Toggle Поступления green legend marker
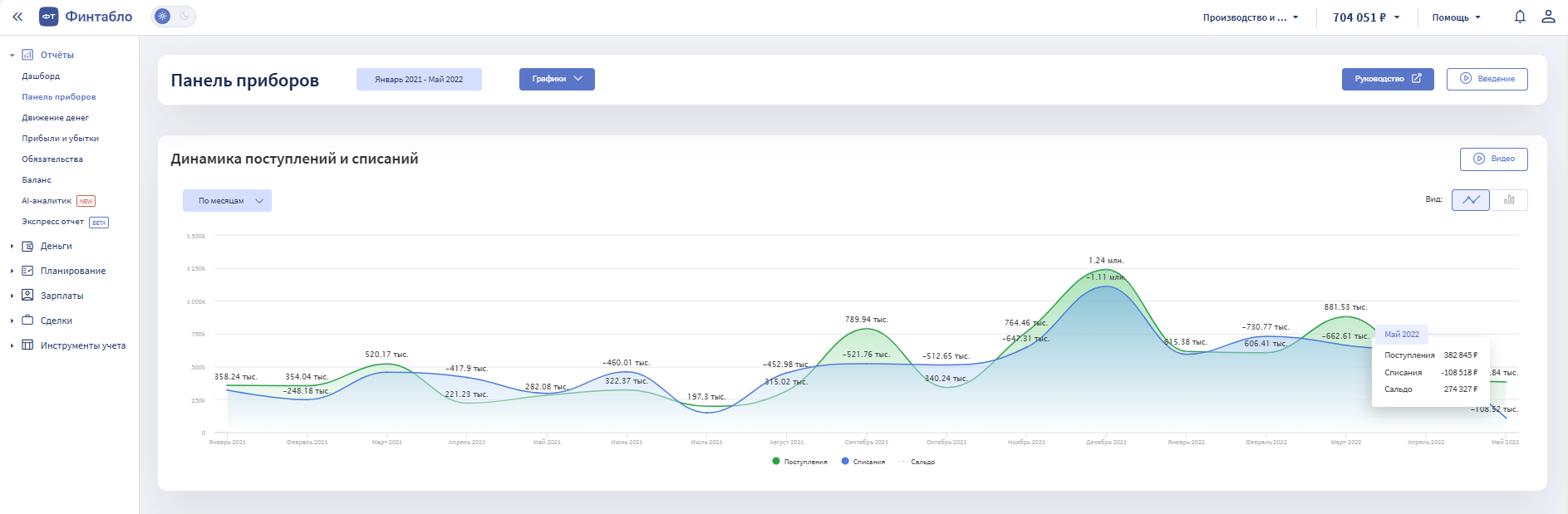Screen dimensions: 1568x514 [x=776, y=461]
